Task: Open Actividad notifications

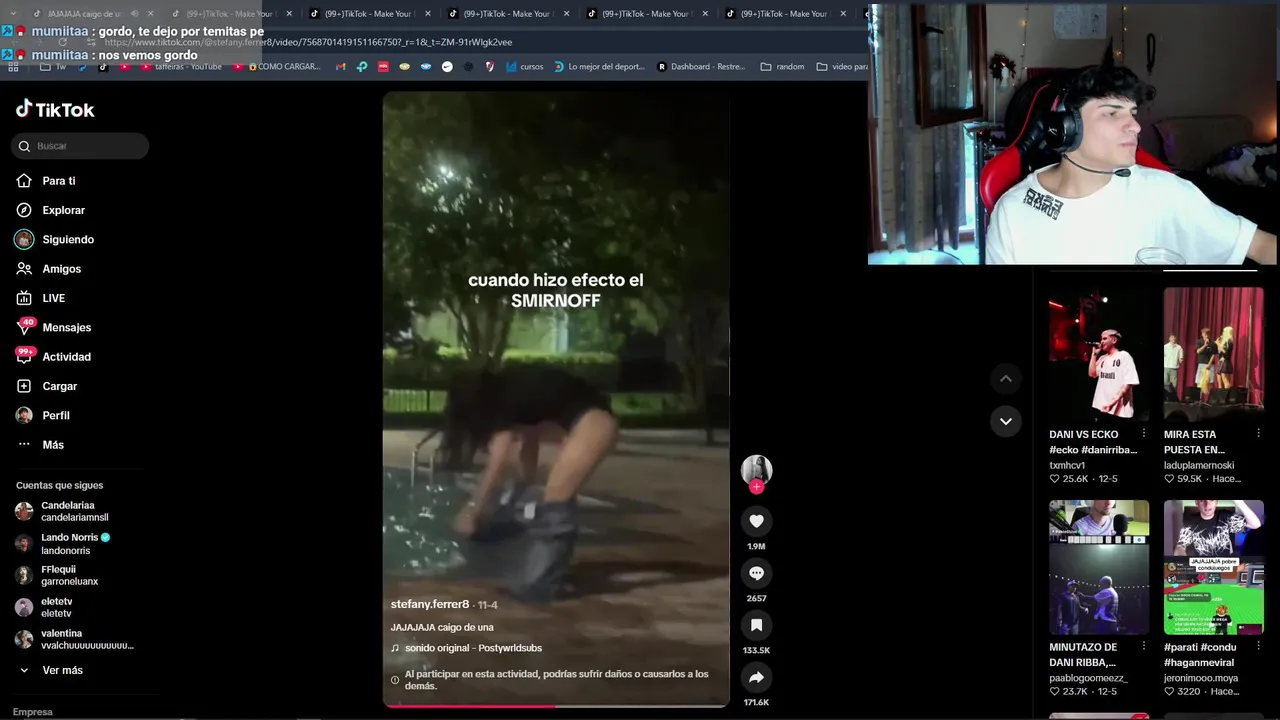Action: 66,357
